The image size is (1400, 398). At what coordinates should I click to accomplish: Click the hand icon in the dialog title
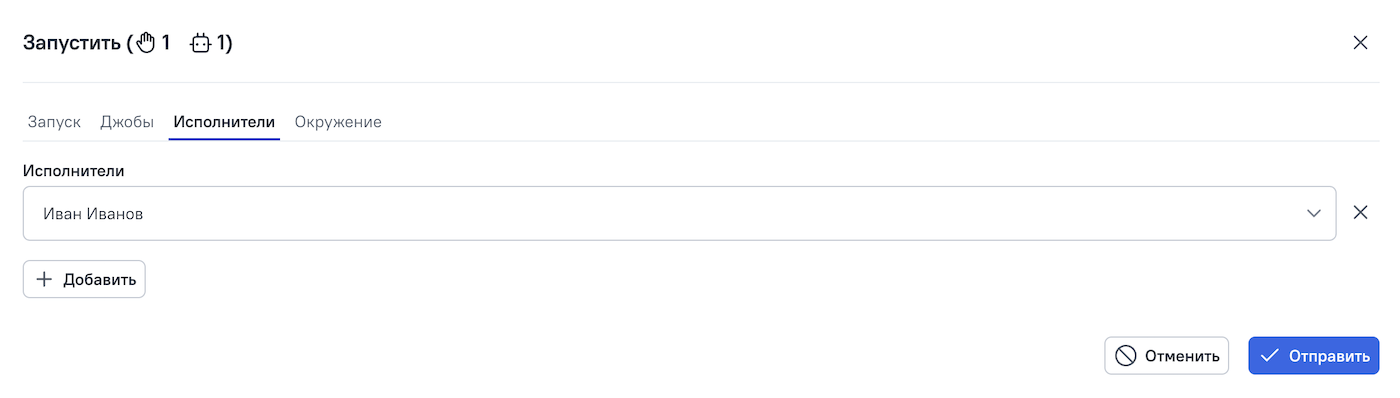tap(146, 43)
